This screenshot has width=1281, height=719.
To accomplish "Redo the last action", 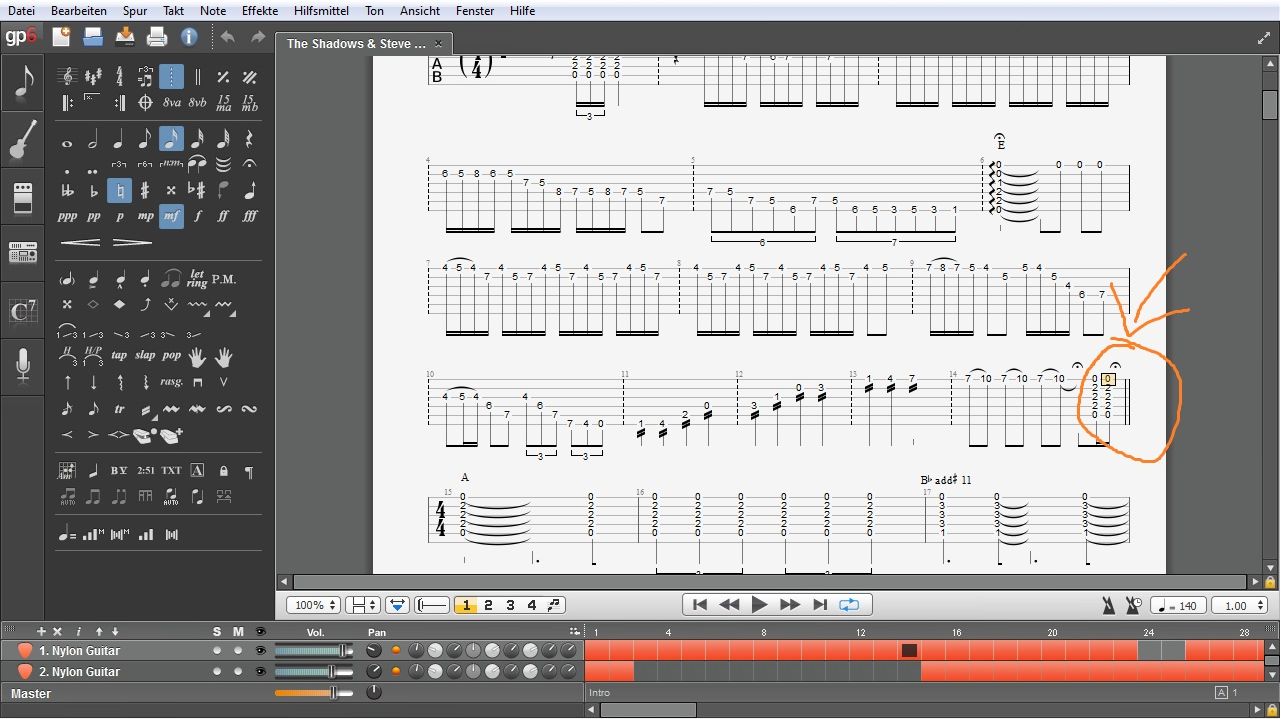I will 258,37.
